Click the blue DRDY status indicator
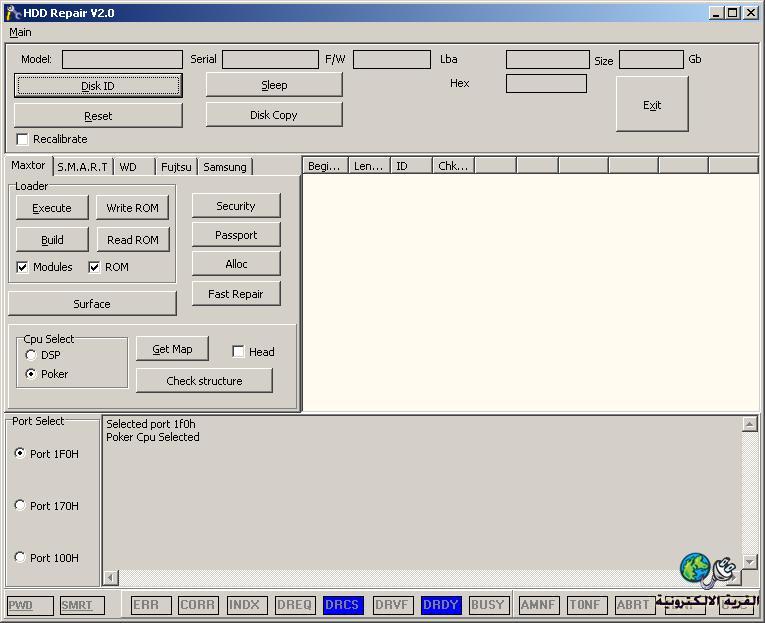The height and width of the screenshot is (623, 765). (x=441, y=605)
